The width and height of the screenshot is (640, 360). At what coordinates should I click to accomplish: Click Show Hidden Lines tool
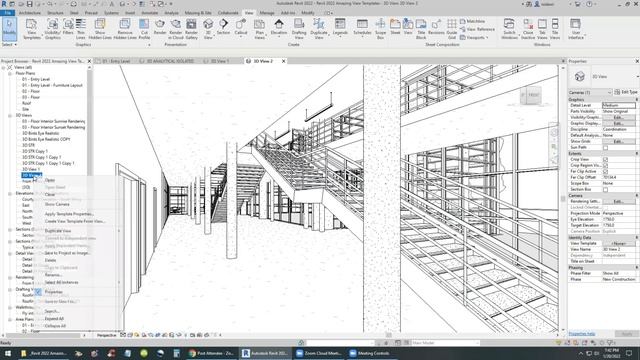coord(100,29)
